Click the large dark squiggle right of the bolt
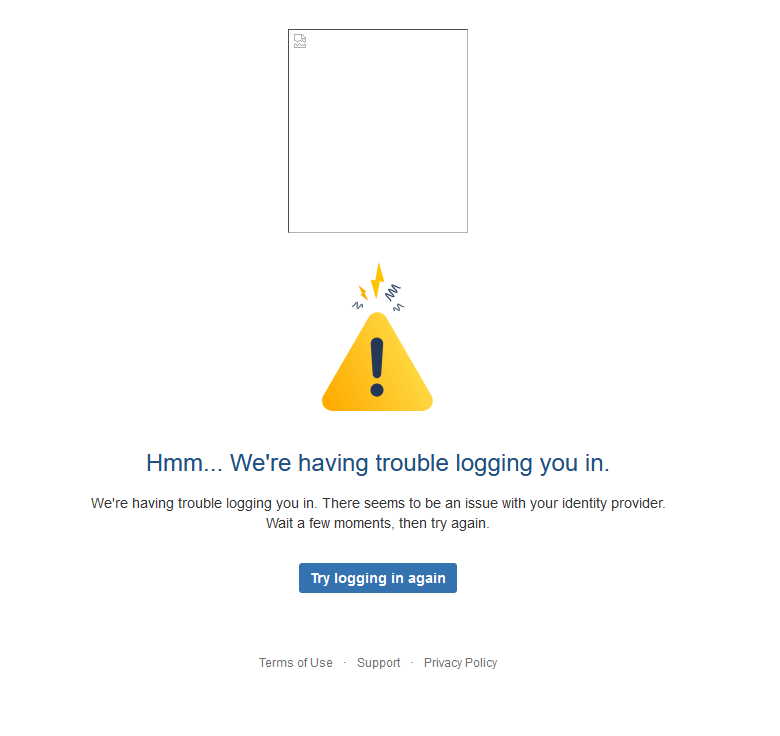 click(x=392, y=292)
